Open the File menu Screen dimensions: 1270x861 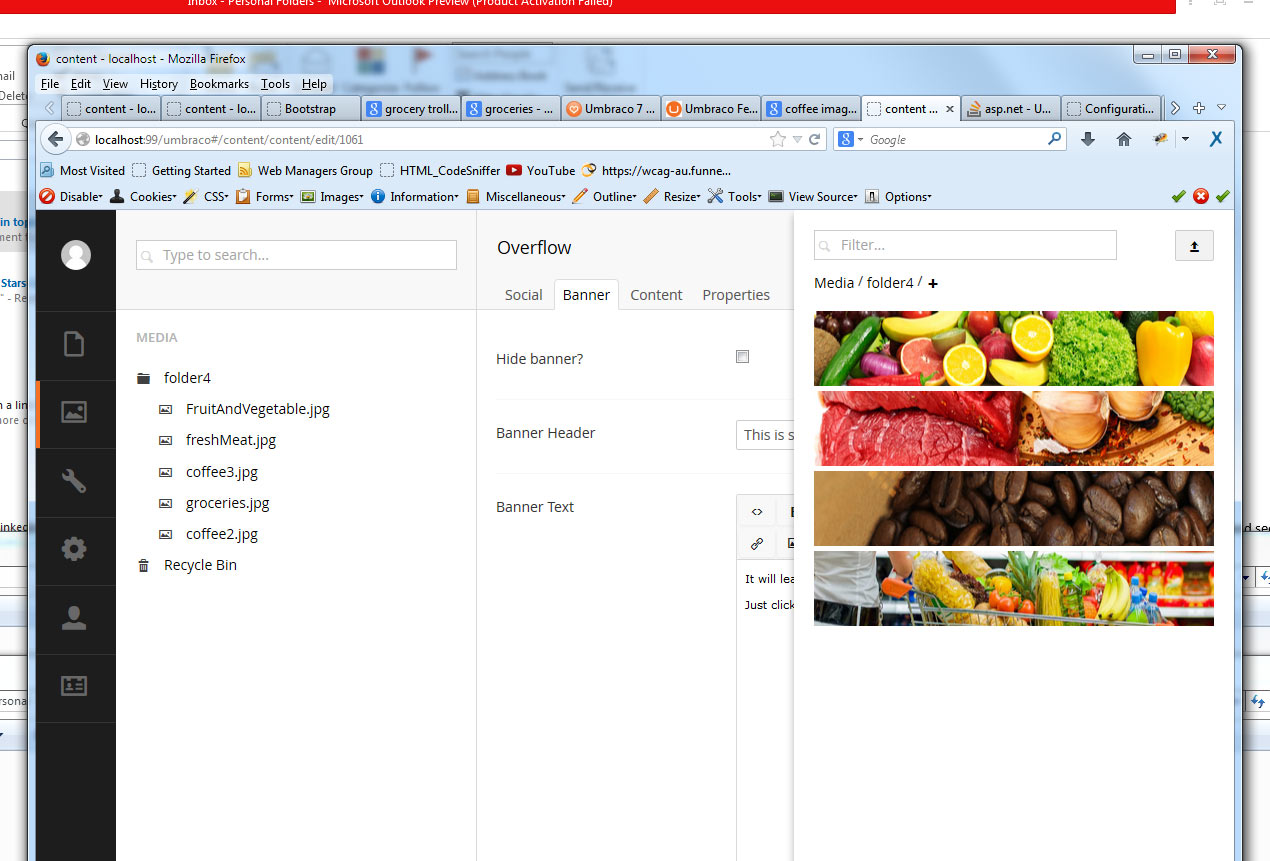[50, 84]
